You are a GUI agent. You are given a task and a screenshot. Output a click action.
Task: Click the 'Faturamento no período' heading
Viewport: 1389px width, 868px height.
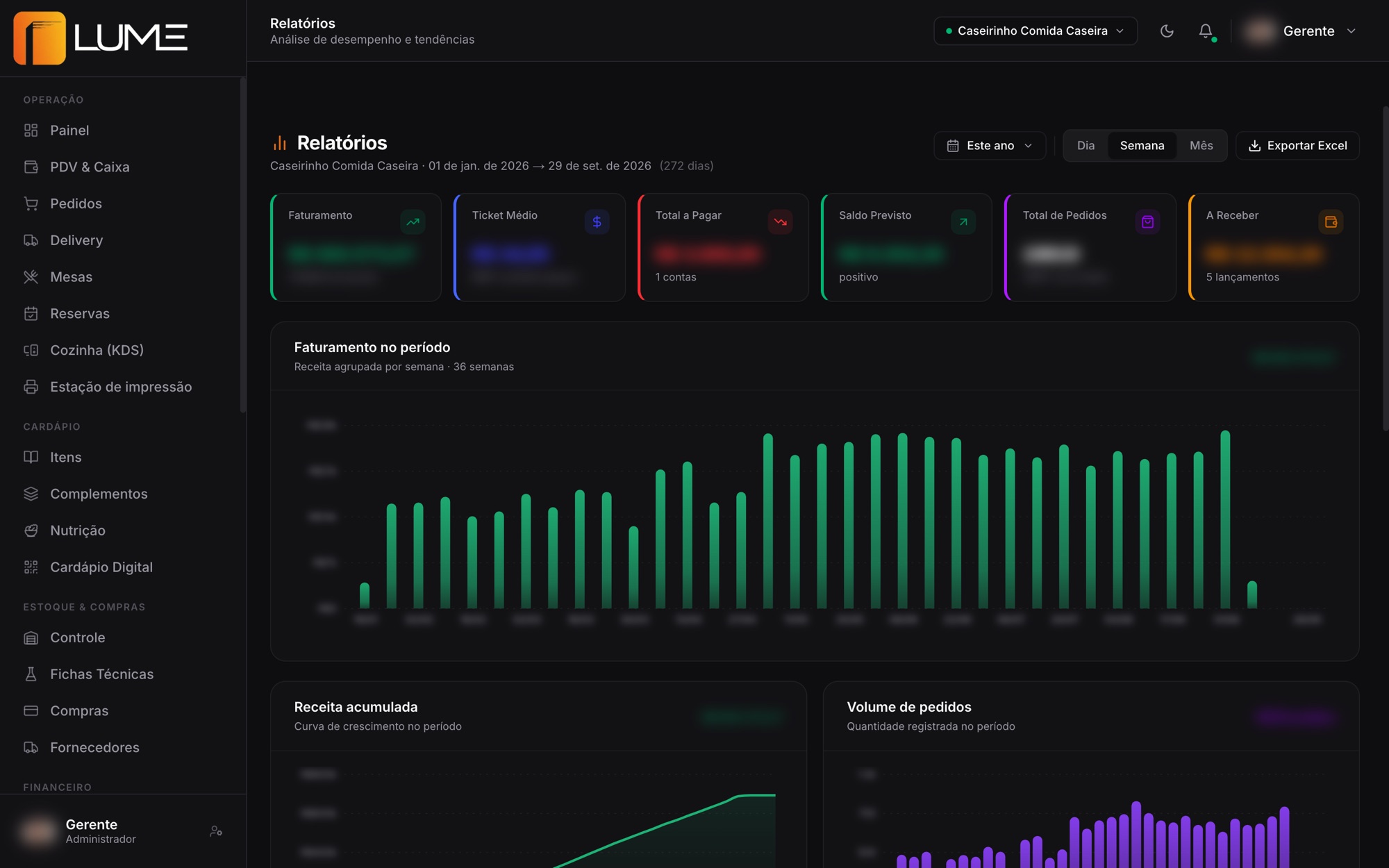pos(372,347)
